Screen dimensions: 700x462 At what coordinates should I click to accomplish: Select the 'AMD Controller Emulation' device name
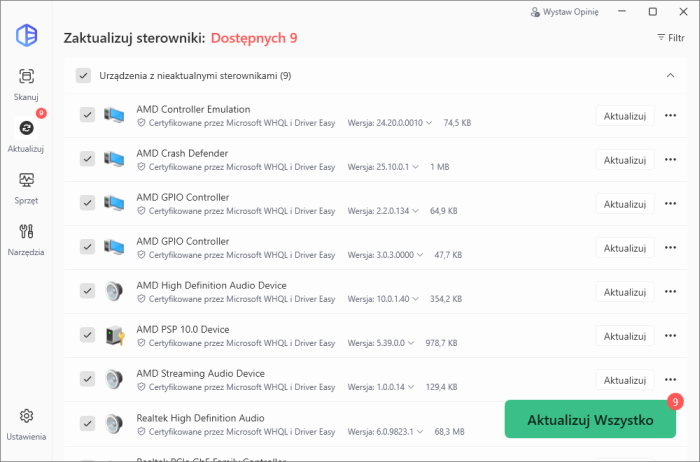pyautogui.click(x=193, y=109)
